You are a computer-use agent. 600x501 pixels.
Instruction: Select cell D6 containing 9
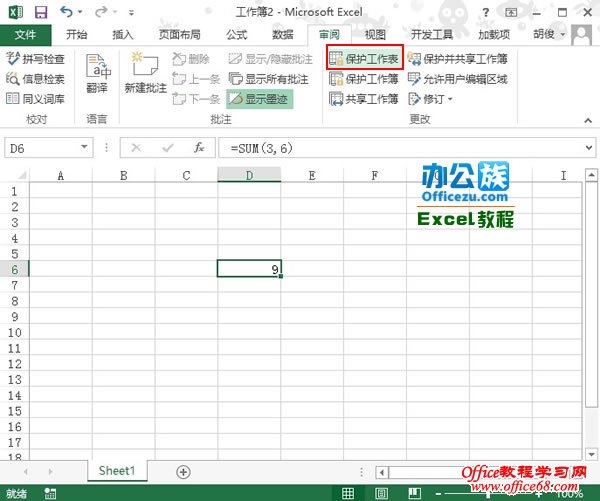(x=249, y=269)
